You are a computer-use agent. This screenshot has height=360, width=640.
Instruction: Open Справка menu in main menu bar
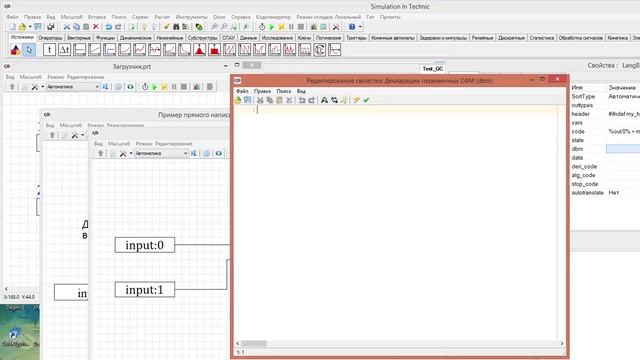click(241, 17)
